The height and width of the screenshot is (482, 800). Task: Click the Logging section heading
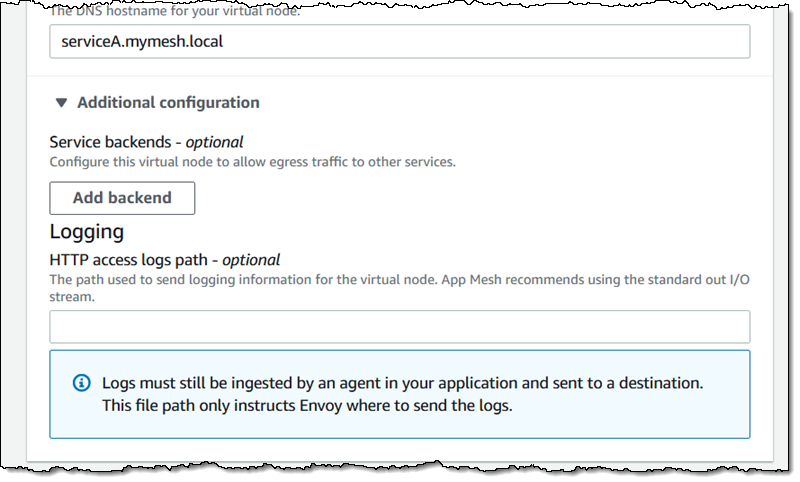click(x=87, y=232)
